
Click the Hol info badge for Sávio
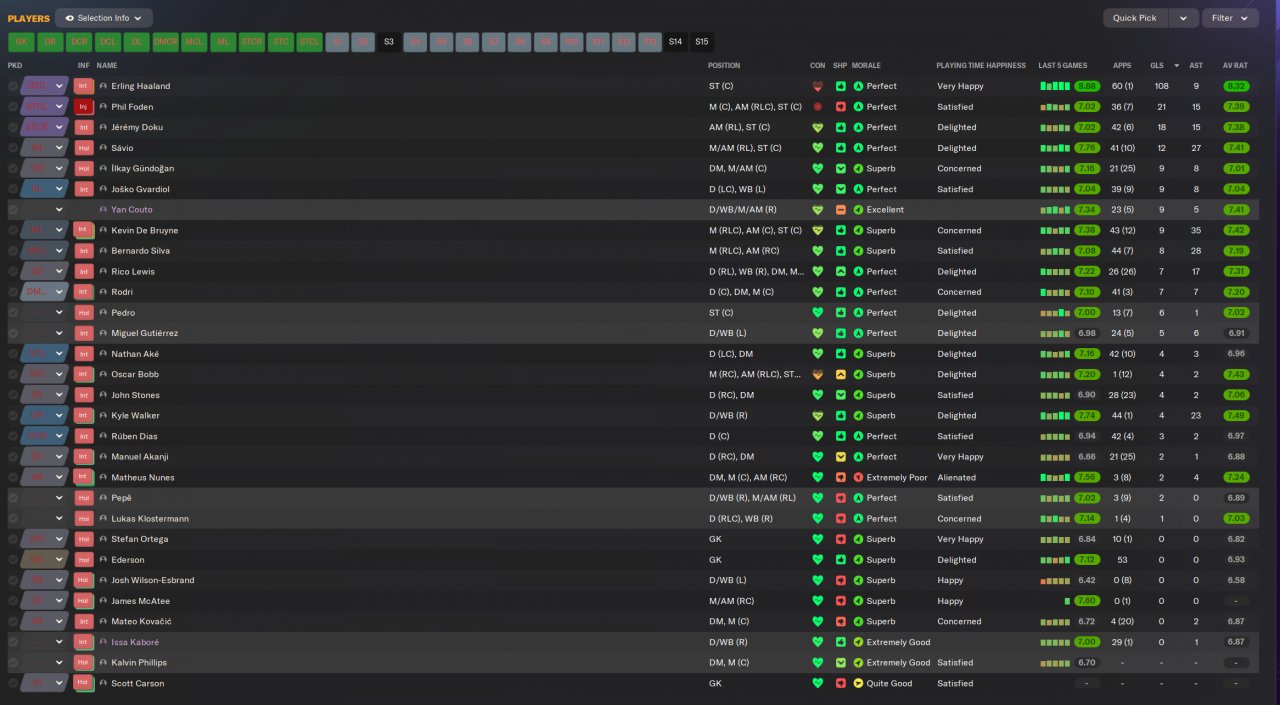point(84,148)
